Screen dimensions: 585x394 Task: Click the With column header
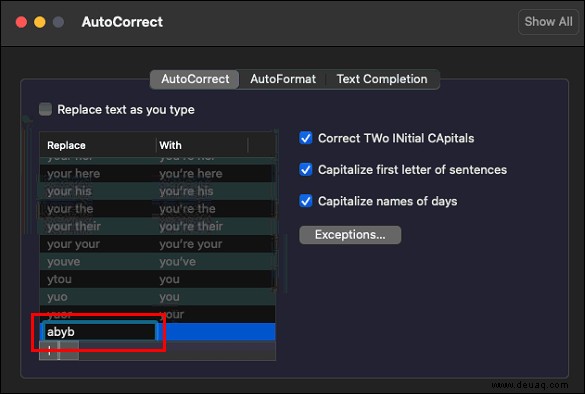pos(202,145)
